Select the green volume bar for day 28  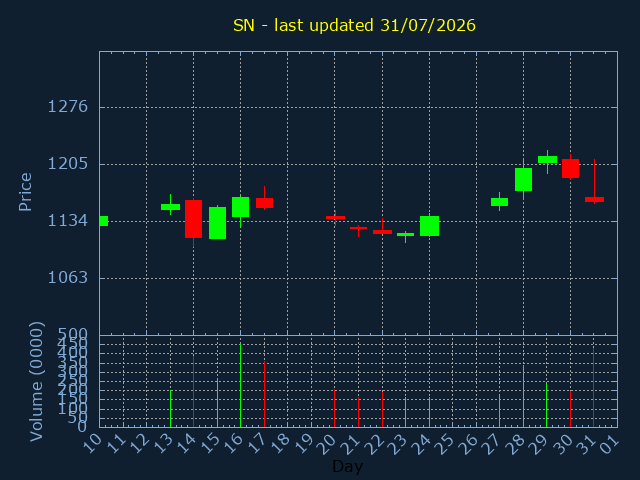tap(523, 396)
